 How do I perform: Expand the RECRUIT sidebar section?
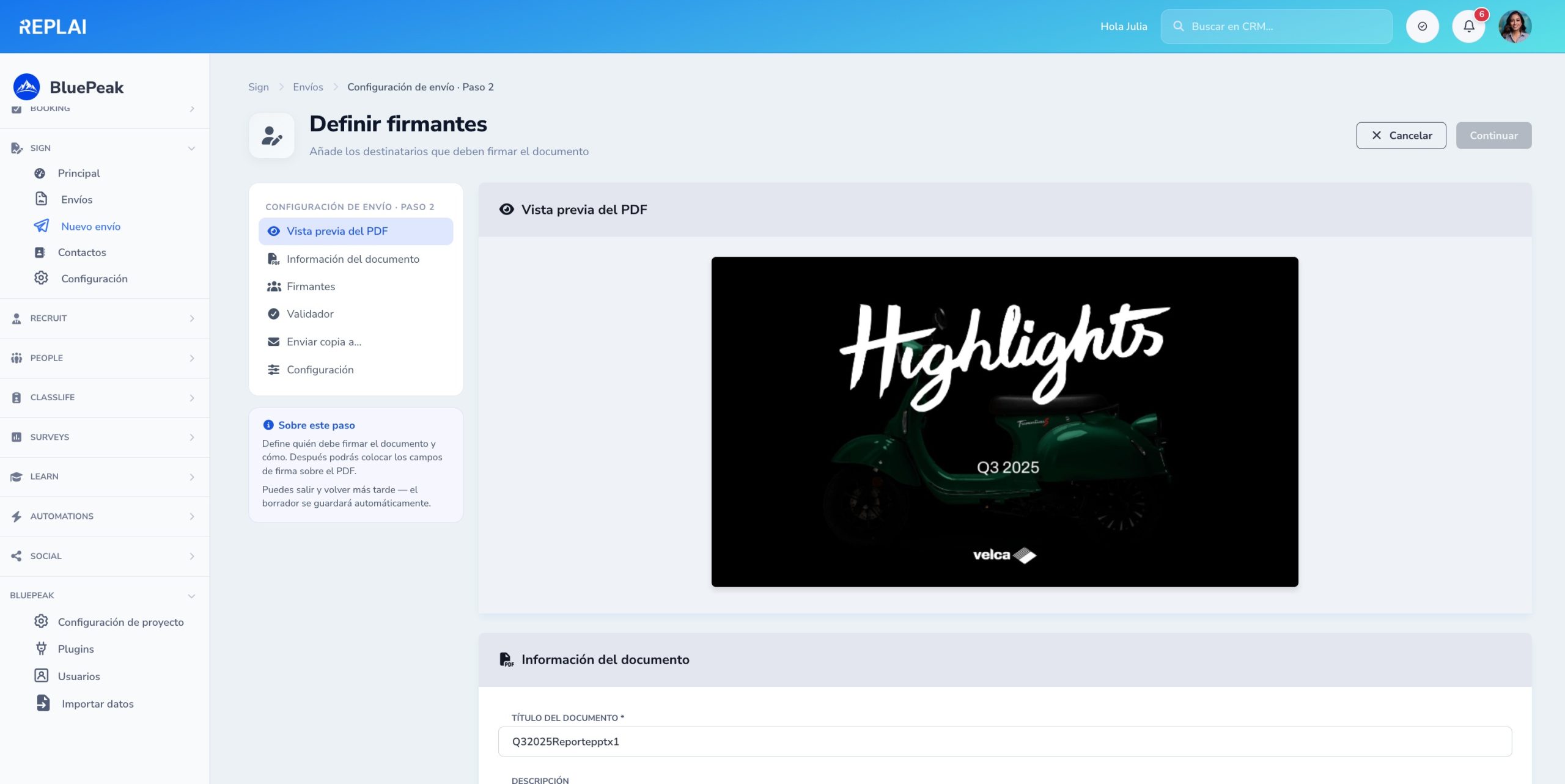191,318
